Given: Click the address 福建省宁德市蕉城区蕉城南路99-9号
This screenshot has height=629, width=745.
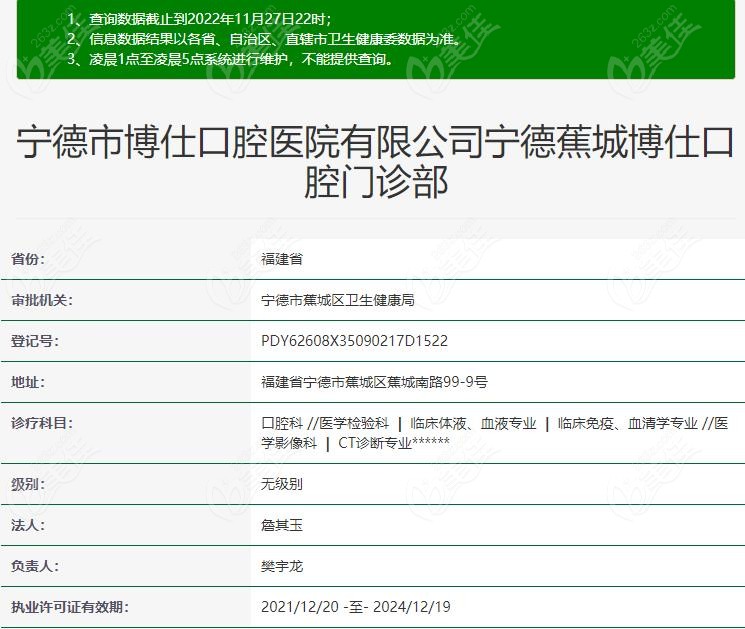Looking at the screenshot, I should point(374,382).
